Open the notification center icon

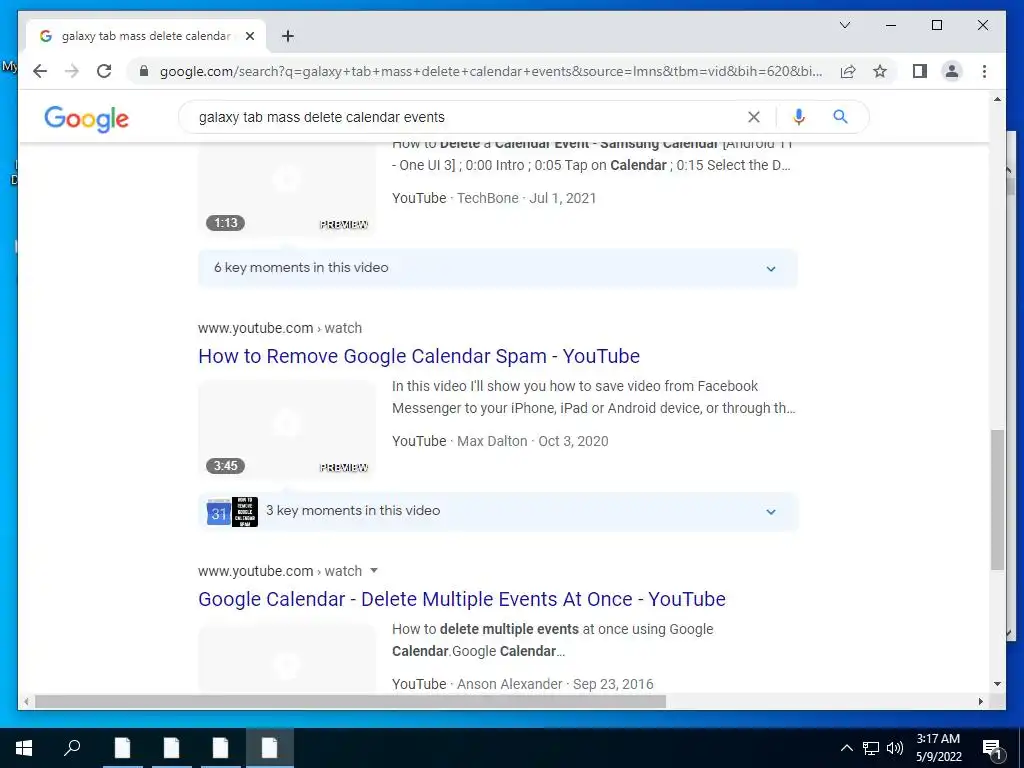(992, 748)
